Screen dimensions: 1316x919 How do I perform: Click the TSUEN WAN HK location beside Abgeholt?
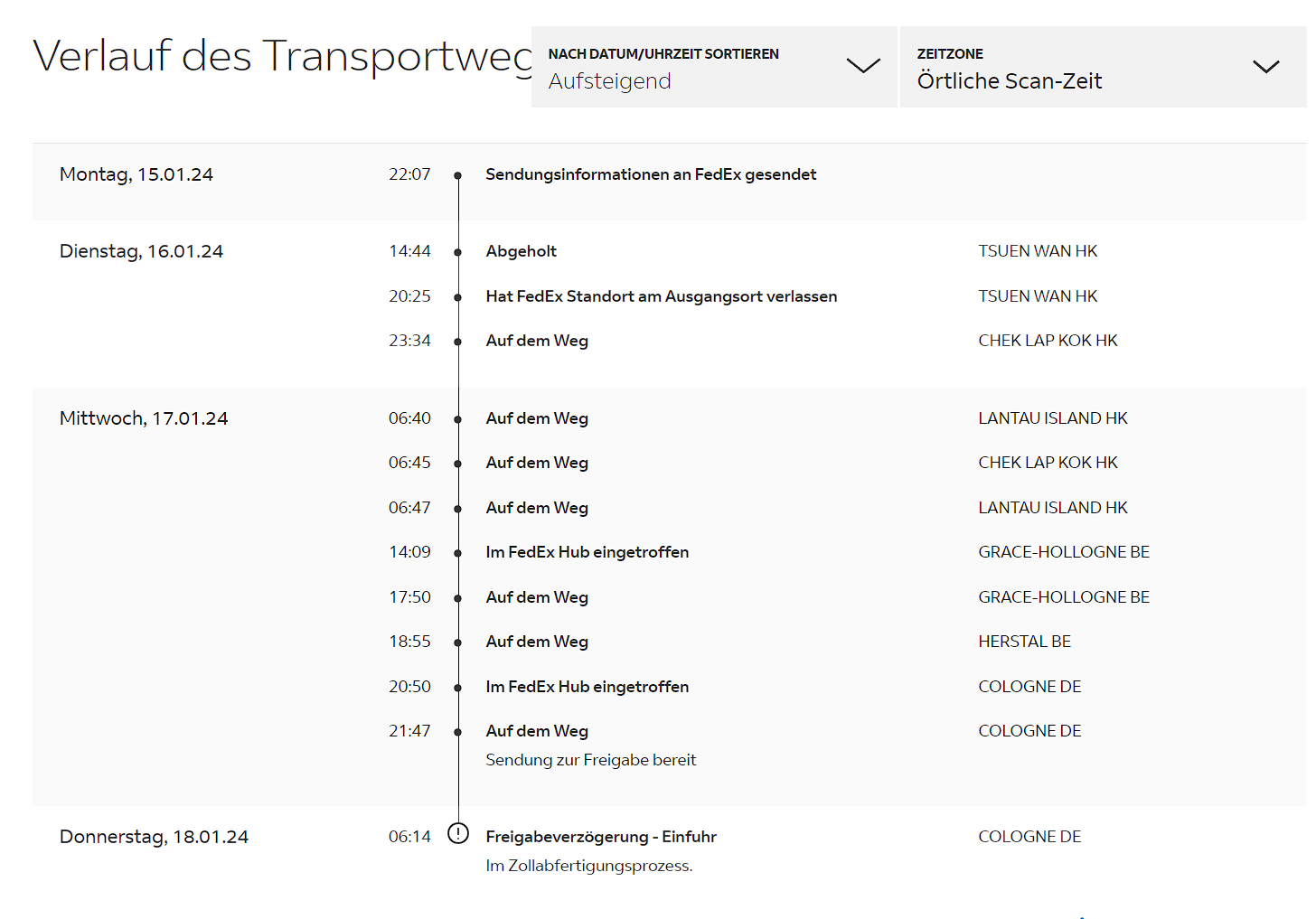1038,251
